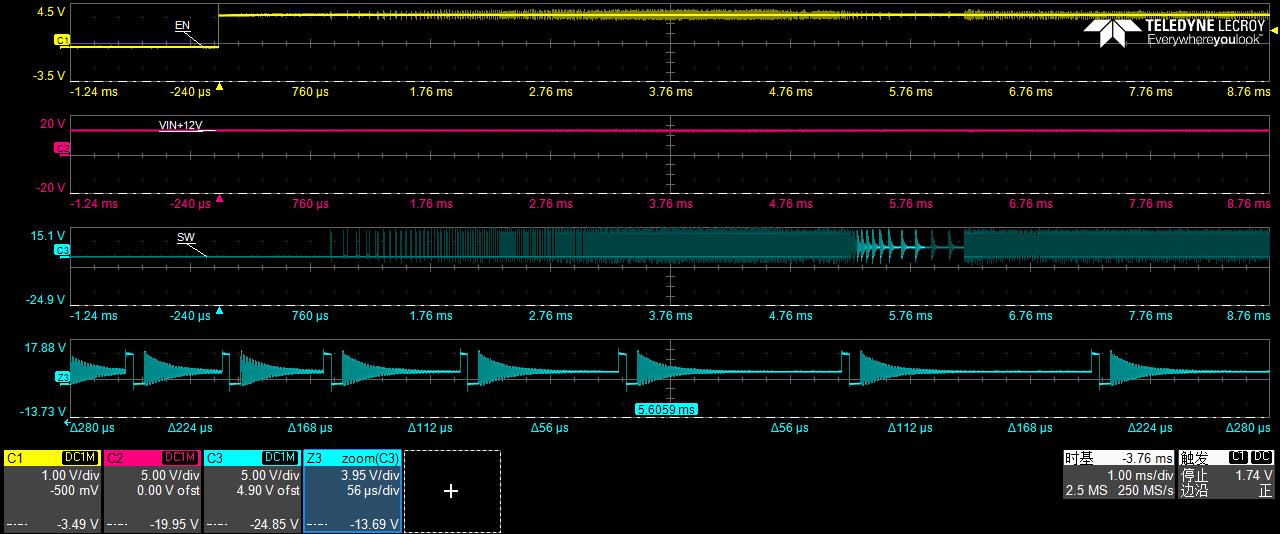Viewport: 1280px width, 534px height.
Task: Click the 15.1 V axis label on C3 grid
Action: 48,236
